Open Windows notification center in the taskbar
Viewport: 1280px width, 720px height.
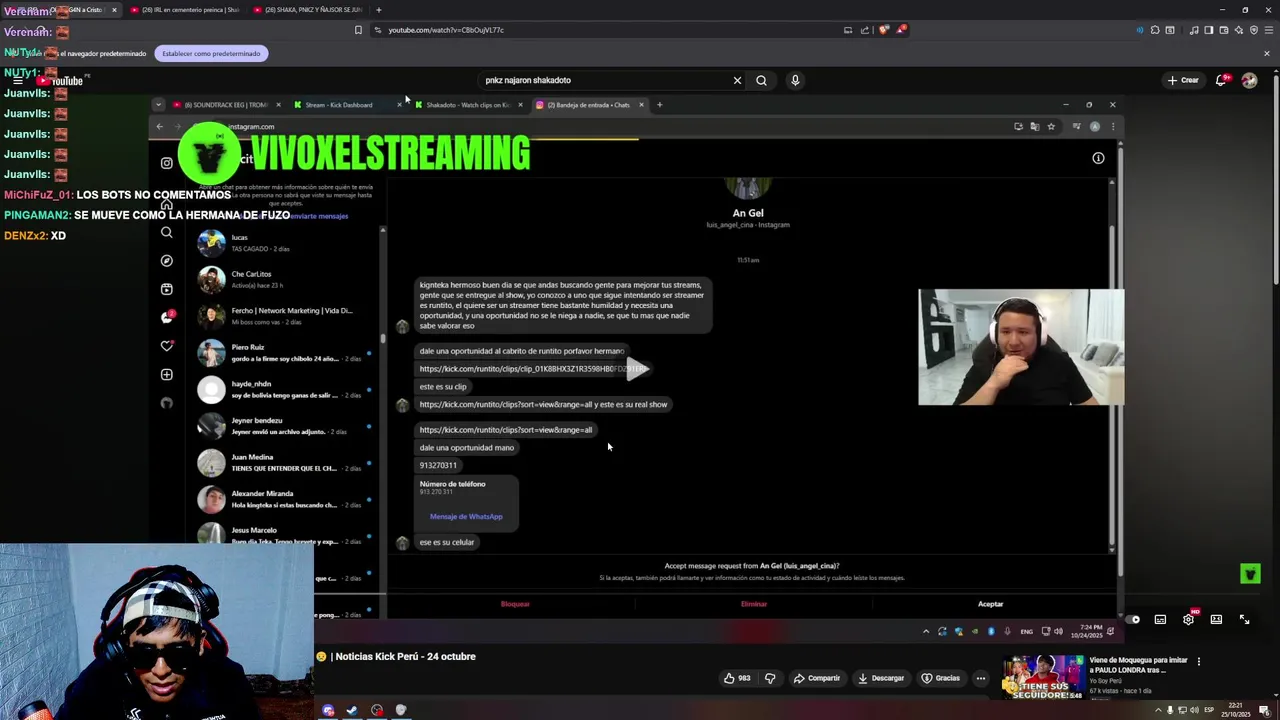pos(1264,710)
